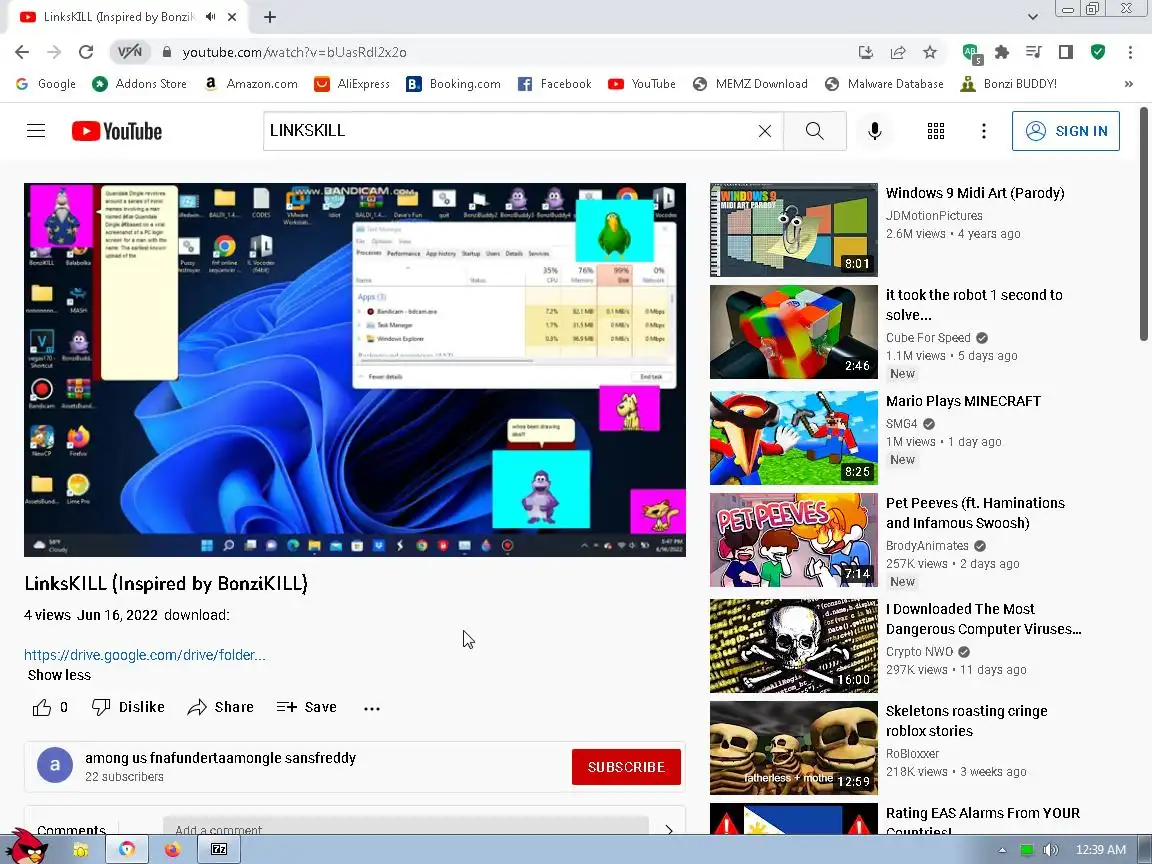The width and height of the screenshot is (1152, 864).
Task: Show hidden tray icons arrow
Action: (1002, 850)
